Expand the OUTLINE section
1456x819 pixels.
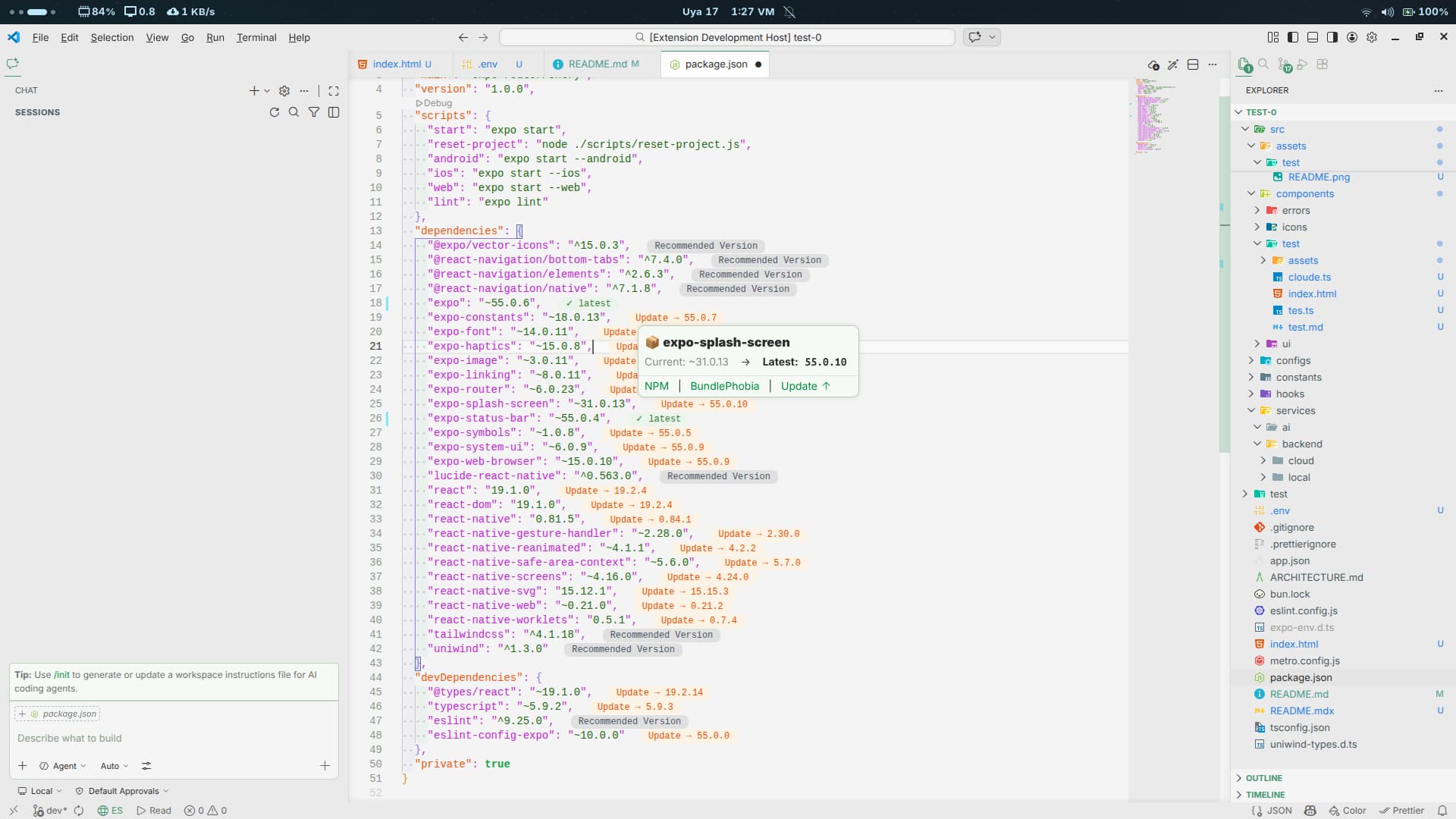click(x=1263, y=778)
